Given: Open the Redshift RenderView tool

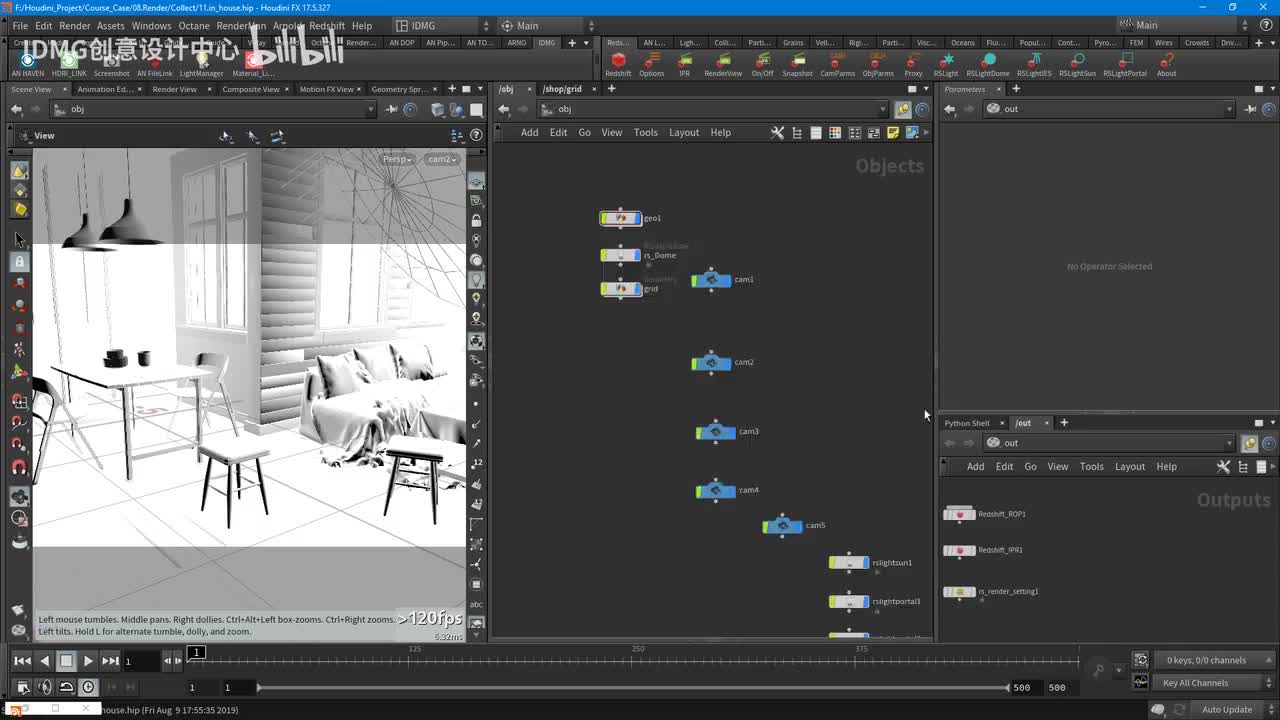Looking at the screenshot, I should (723, 62).
